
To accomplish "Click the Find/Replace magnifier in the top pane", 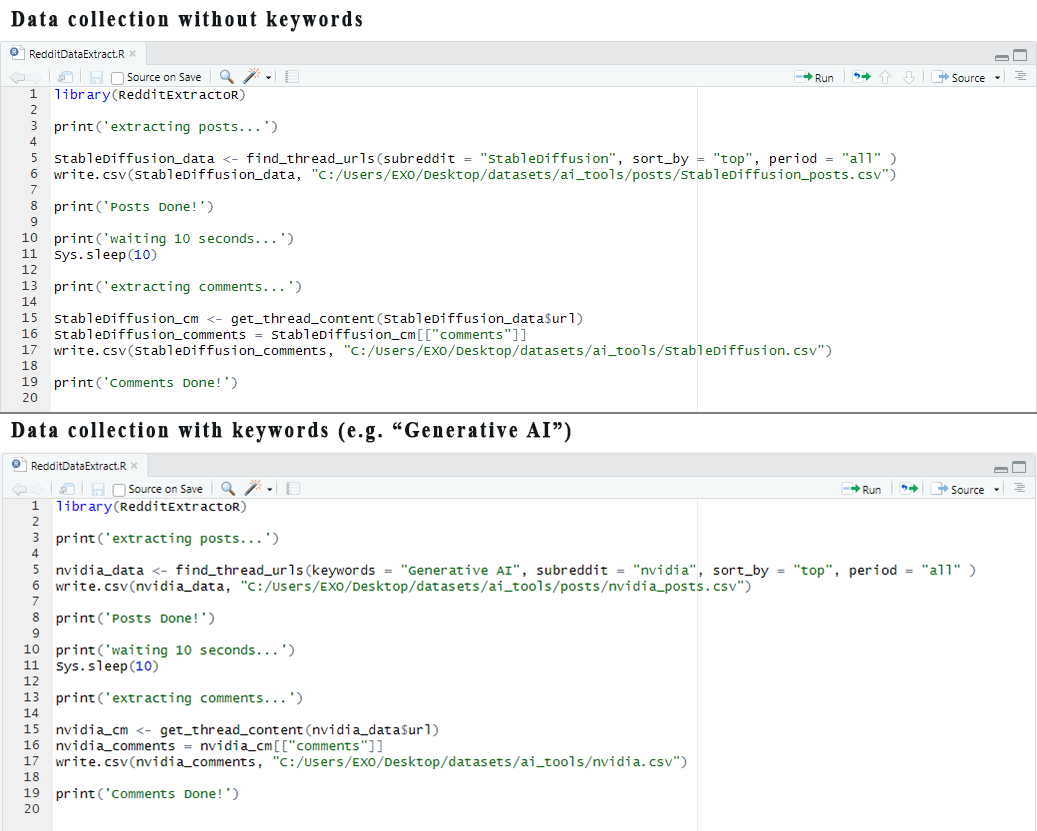I will [x=227, y=77].
